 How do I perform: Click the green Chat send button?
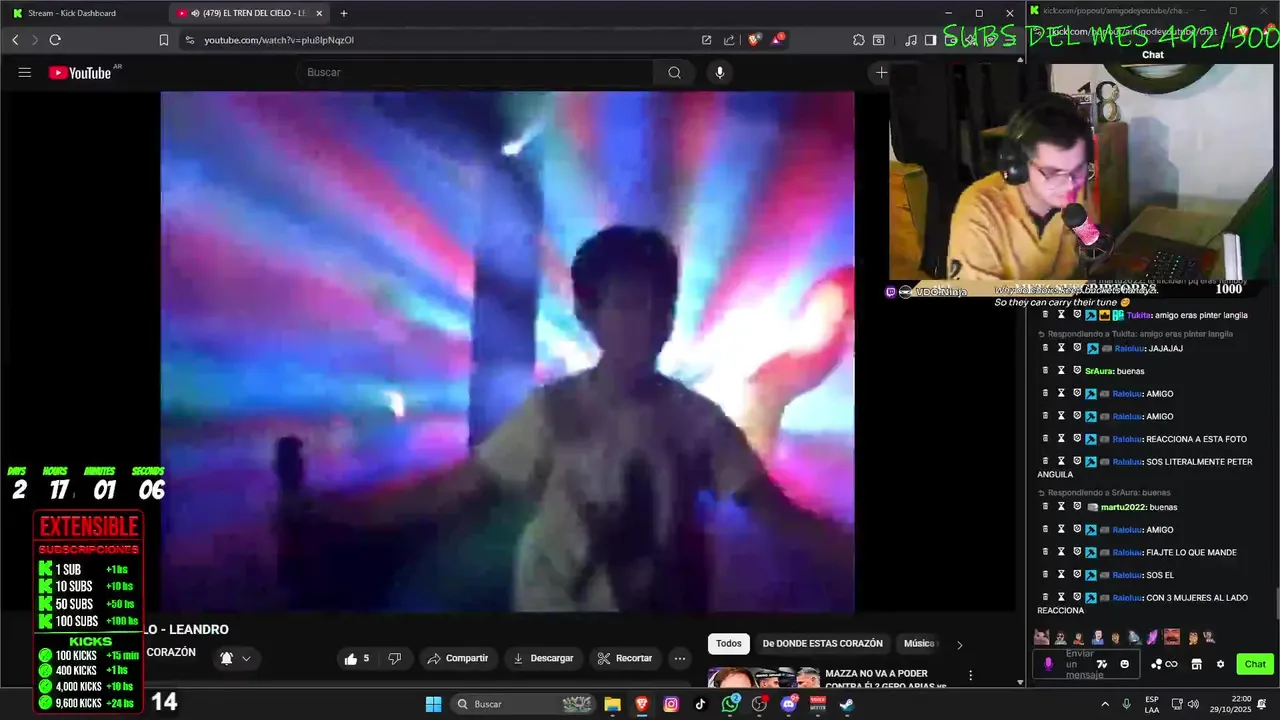(x=1255, y=664)
